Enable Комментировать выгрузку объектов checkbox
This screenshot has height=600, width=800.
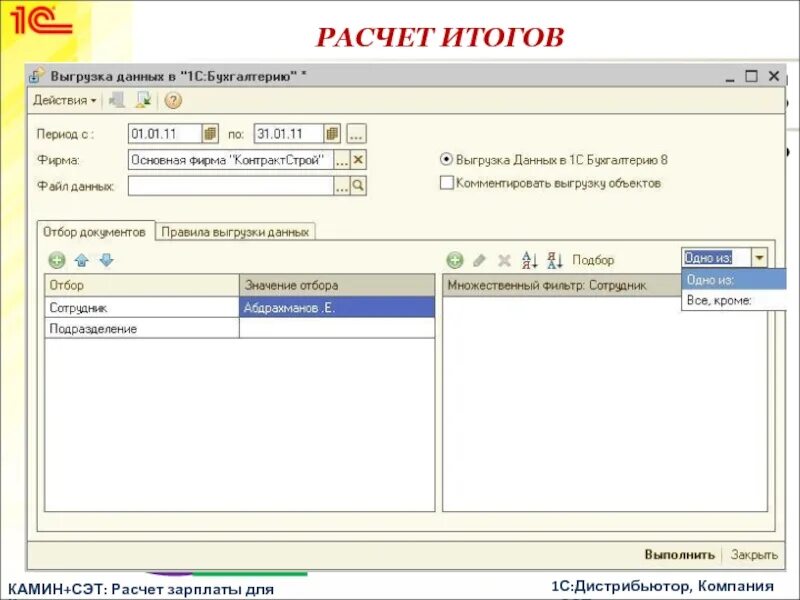(446, 183)
